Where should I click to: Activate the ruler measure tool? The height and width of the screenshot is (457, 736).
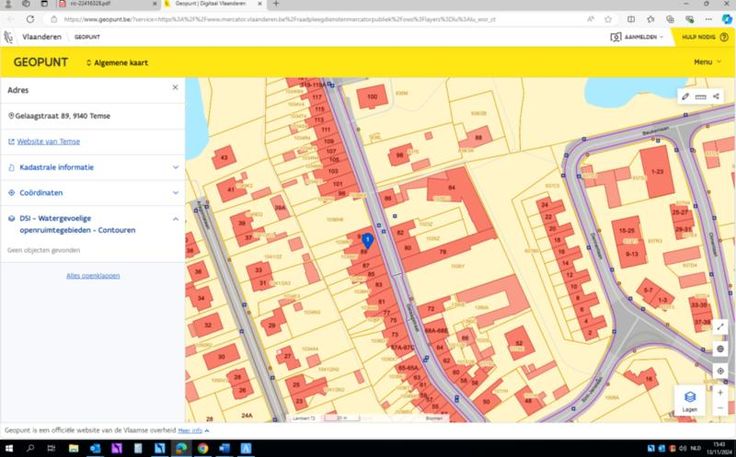point(701,96)
